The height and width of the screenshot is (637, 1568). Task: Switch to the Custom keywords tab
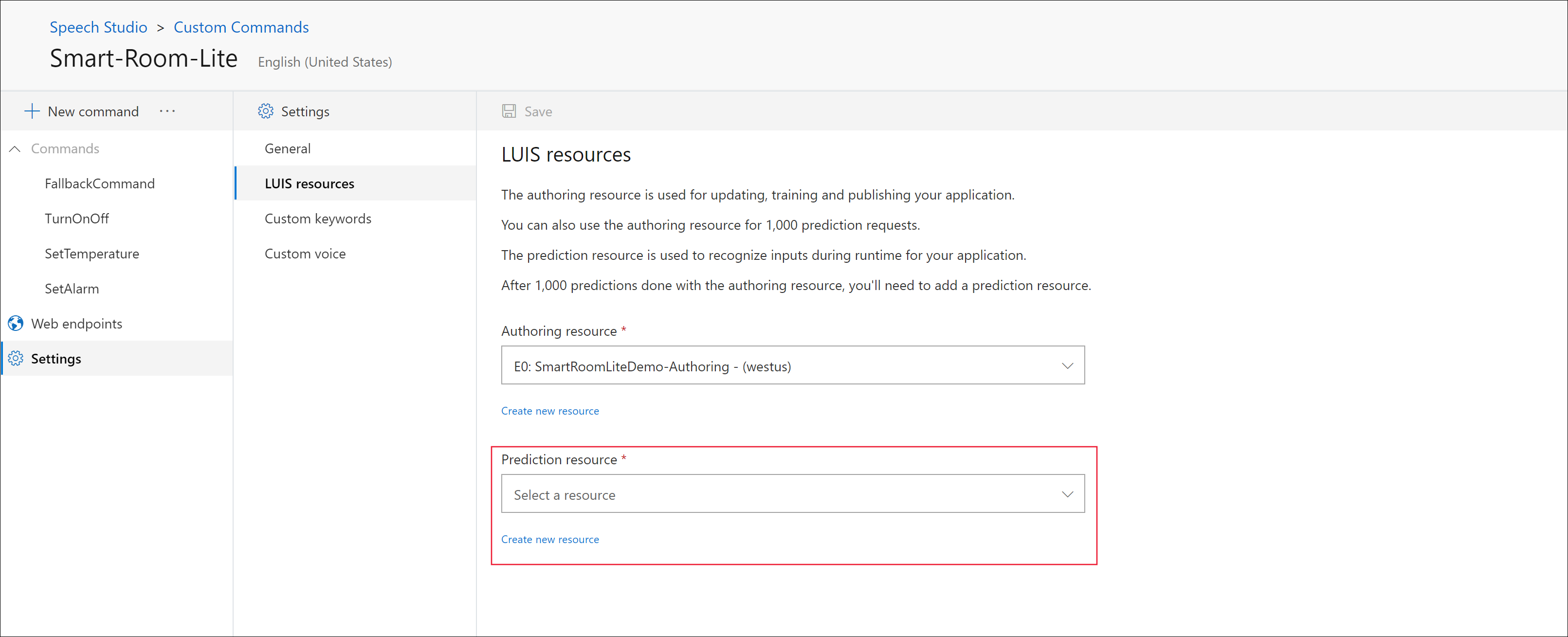(318, 218)
